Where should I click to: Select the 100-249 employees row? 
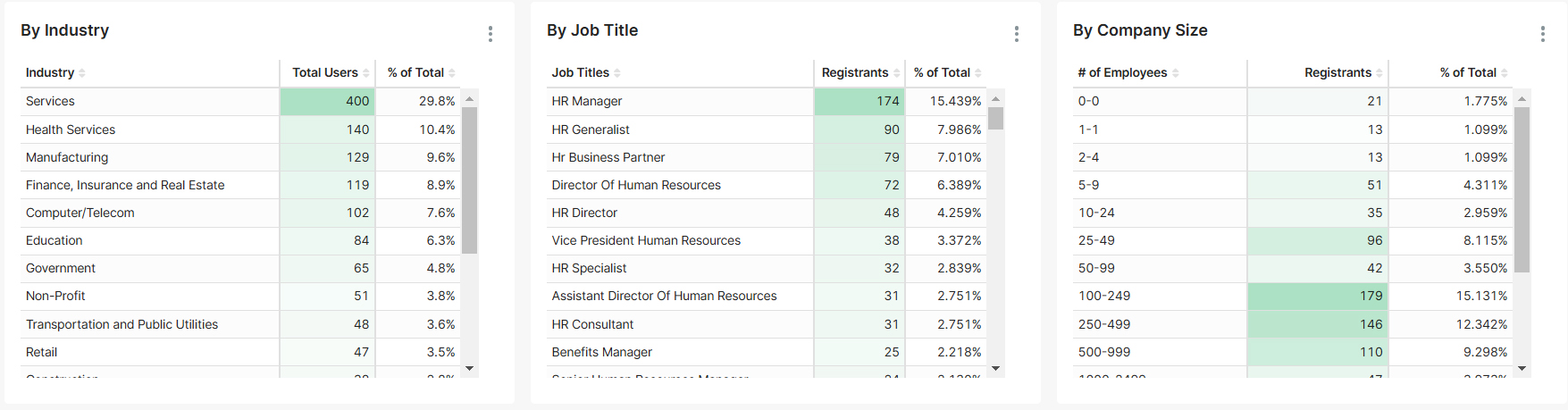[x=1294, y=296]
